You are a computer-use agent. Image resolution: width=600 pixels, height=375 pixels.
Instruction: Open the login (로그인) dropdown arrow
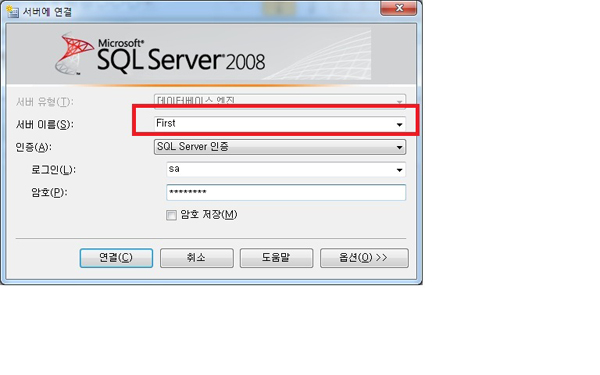tap(399, 170)
